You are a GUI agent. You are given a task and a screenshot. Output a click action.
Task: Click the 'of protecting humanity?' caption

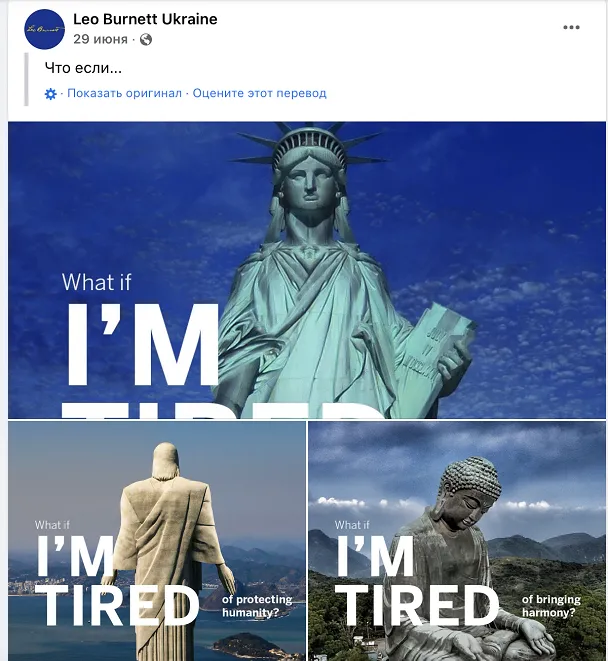(257, 606)
